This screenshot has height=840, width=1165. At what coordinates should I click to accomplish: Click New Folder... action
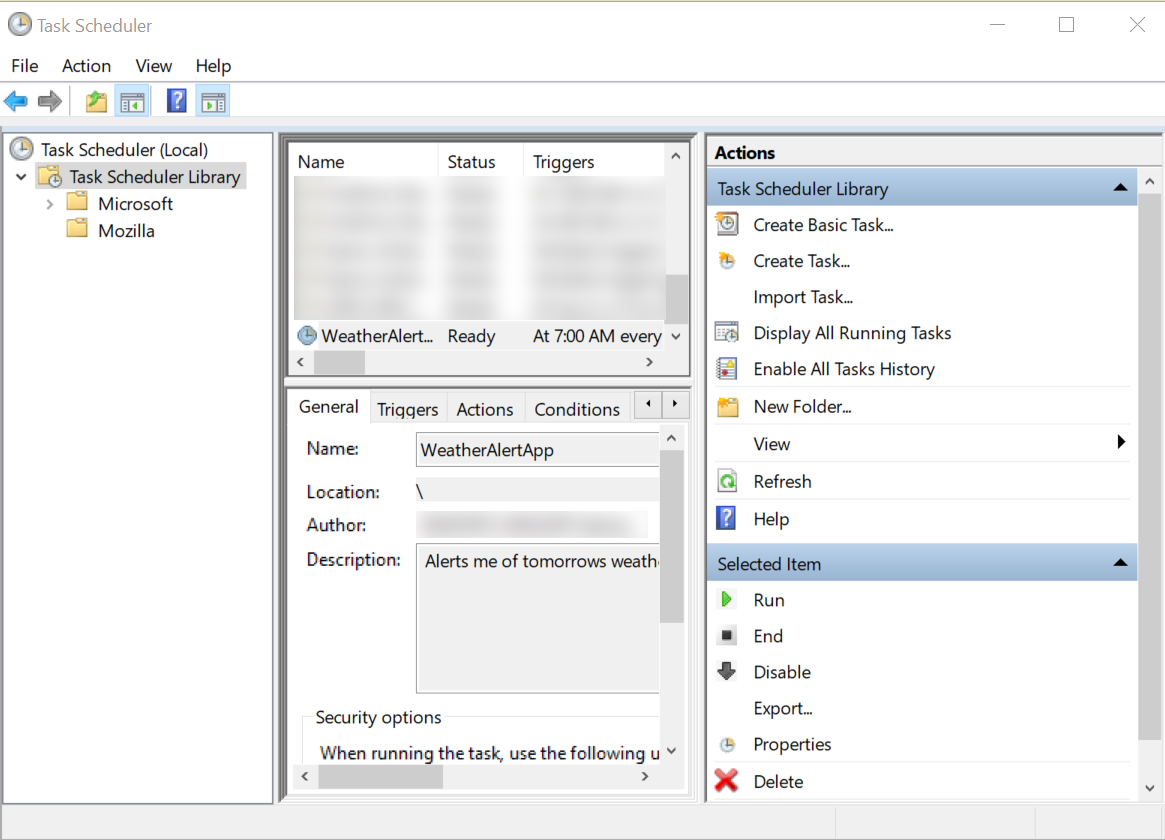pyautogui.click(x=802, y=406)
